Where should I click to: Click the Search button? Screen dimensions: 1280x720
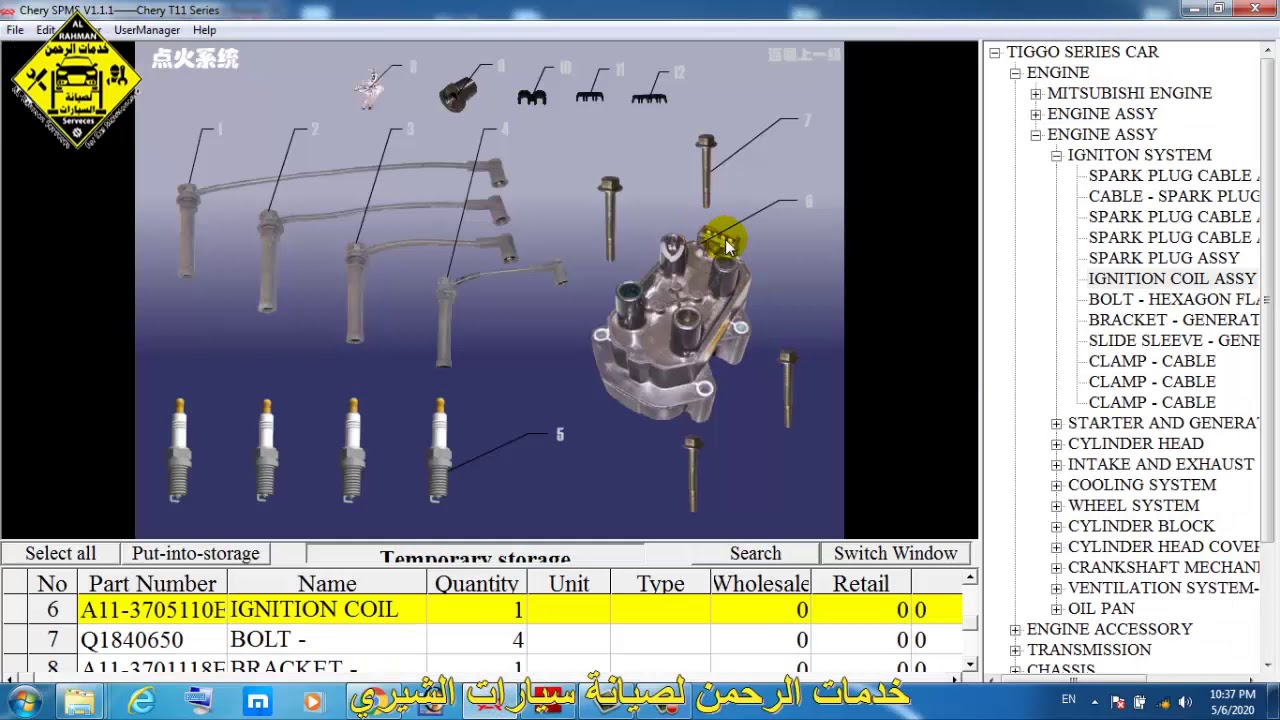point(755,553)
